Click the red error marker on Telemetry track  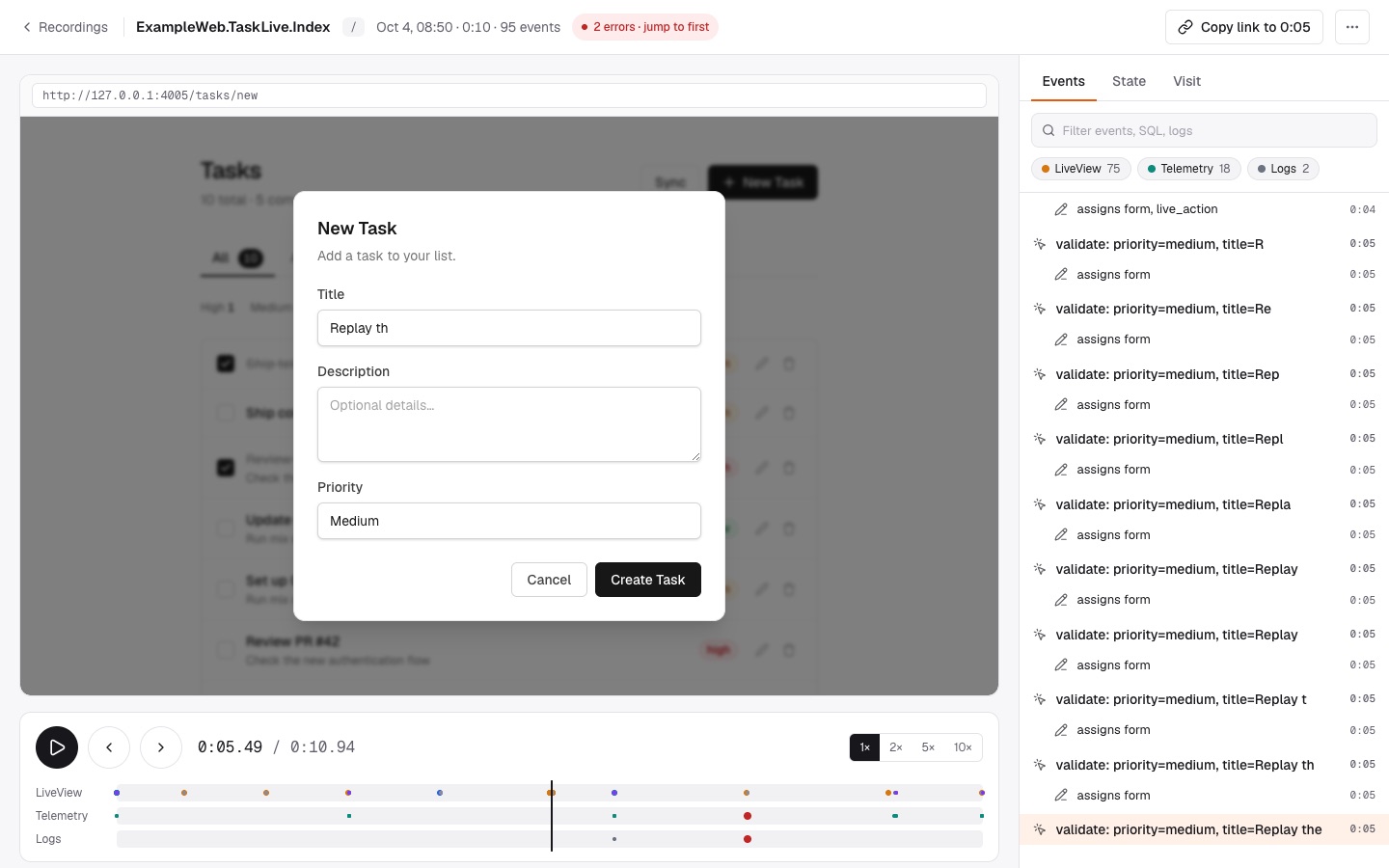(x=748, y=816)
